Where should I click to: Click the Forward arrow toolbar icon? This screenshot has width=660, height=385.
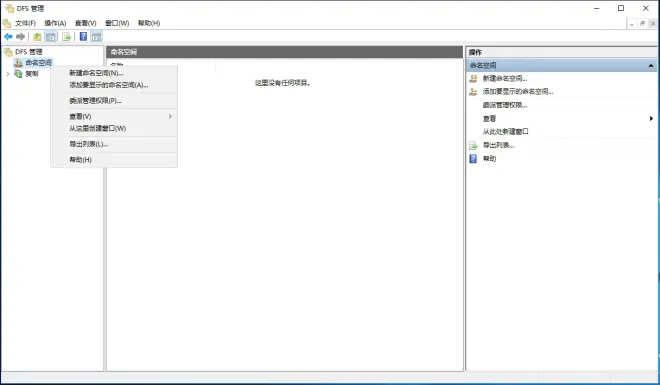point(20,37)
